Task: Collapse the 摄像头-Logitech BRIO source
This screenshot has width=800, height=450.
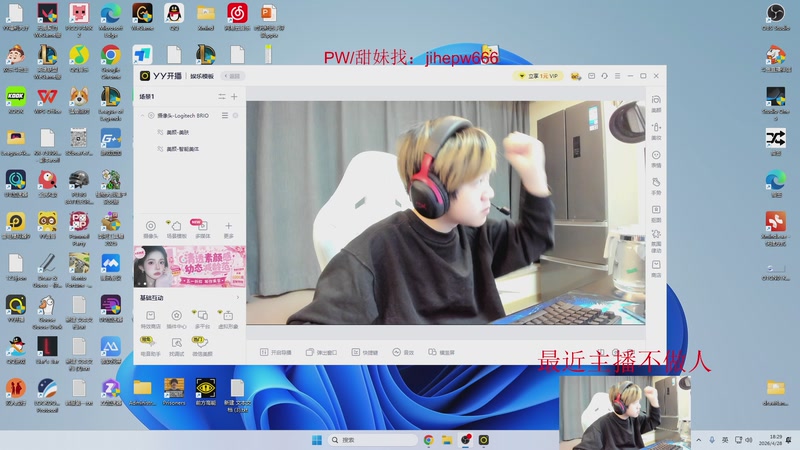Action: 142,116
